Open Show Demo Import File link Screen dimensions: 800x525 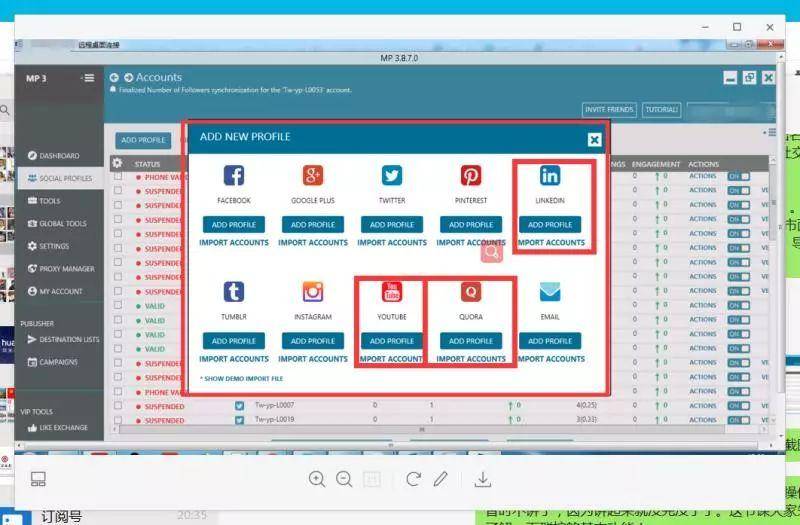[x=241, y=379]
